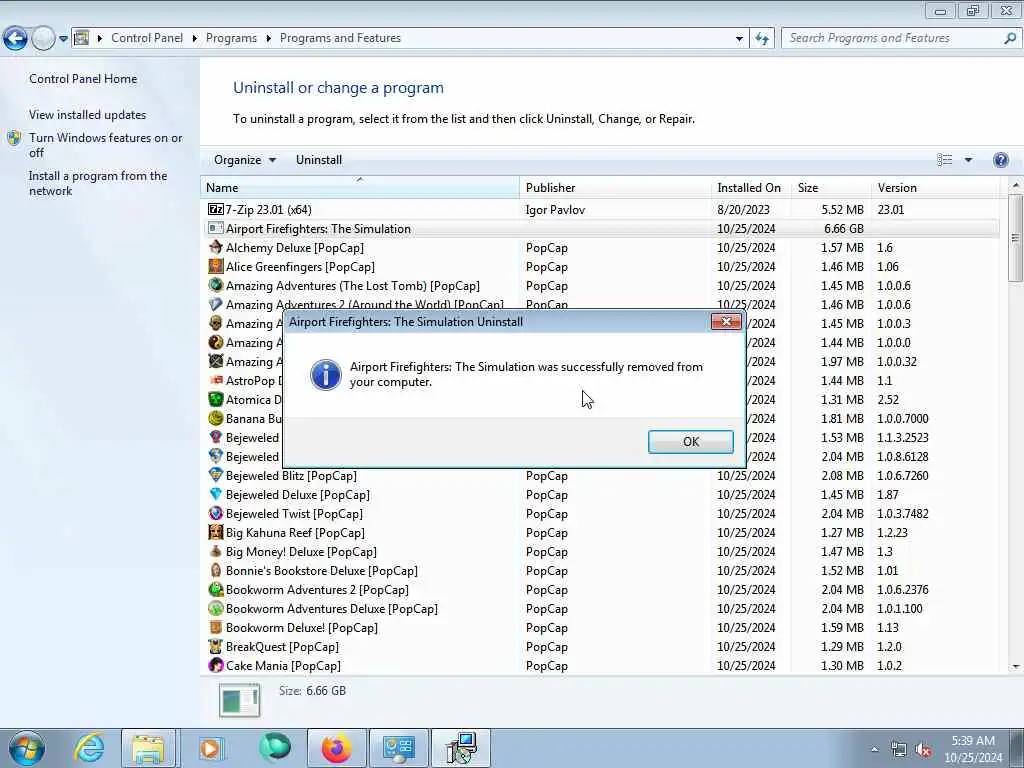Click Bookworm Adventures 2 icon
The width and height of the screenshot is (1024, 768).
click(216, 589)
